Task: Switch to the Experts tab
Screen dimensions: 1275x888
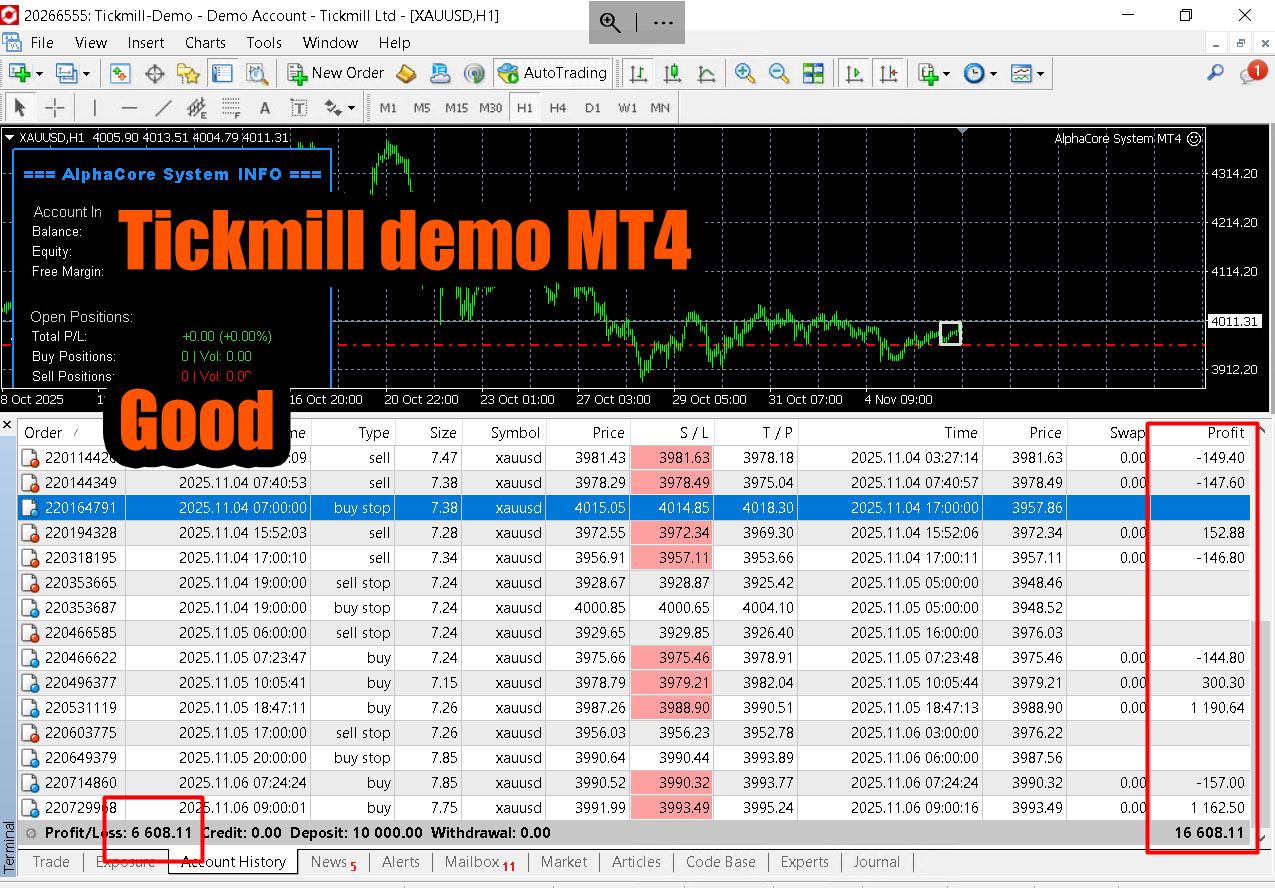Action: 805,862
